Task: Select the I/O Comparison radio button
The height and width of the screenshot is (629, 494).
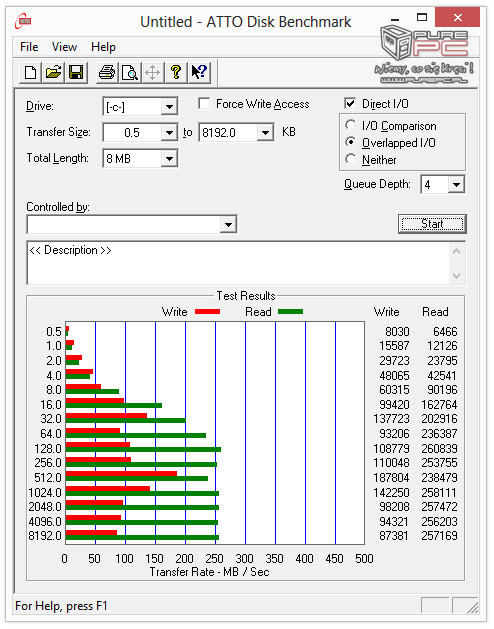Action: tap(350, 125)
